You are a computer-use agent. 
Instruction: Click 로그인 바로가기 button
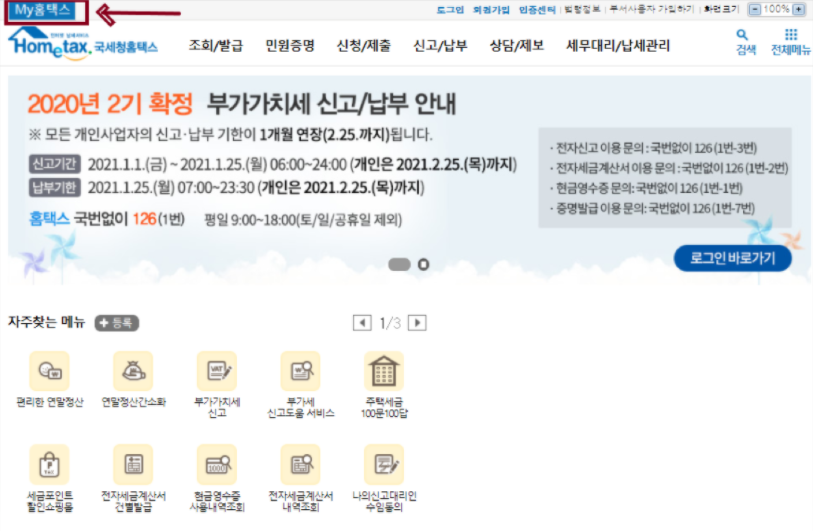pos(733,258)
